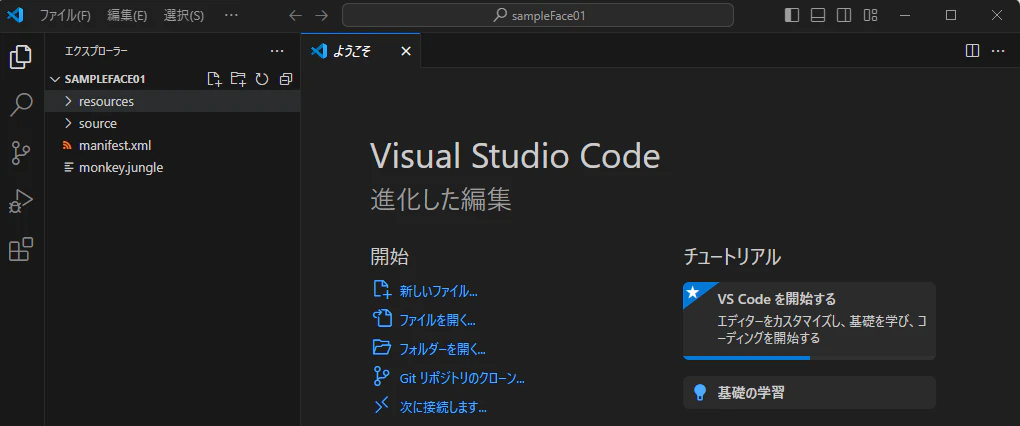1020x426 pixels.
Task: Show more menu bar items
Action: point(231,16)
